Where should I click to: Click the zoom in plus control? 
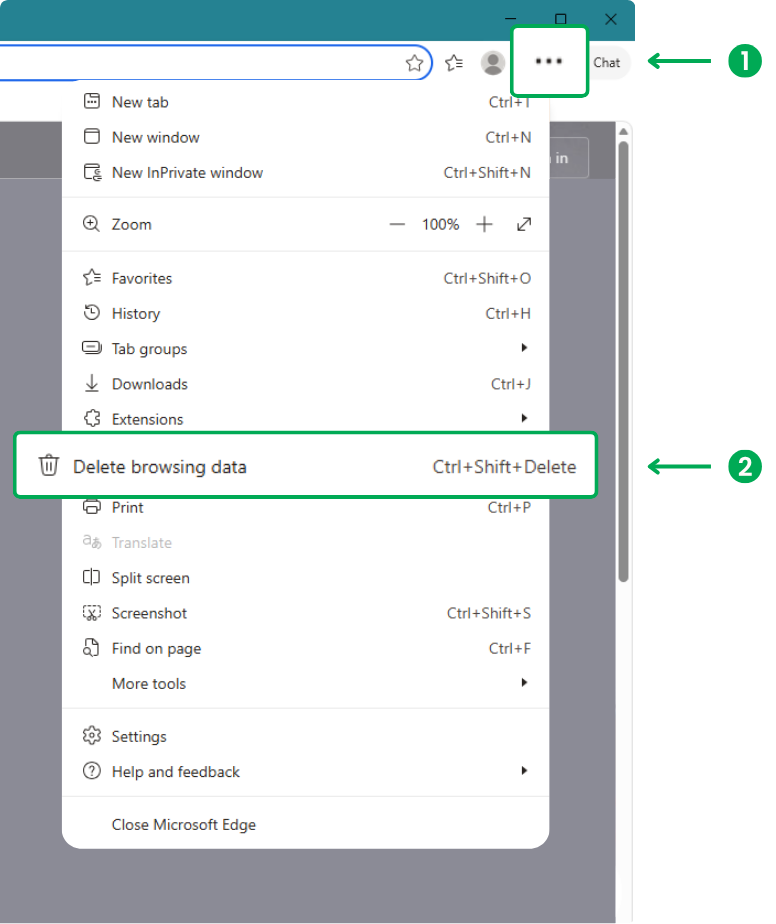pyautogui.click(x=484, y=224)
